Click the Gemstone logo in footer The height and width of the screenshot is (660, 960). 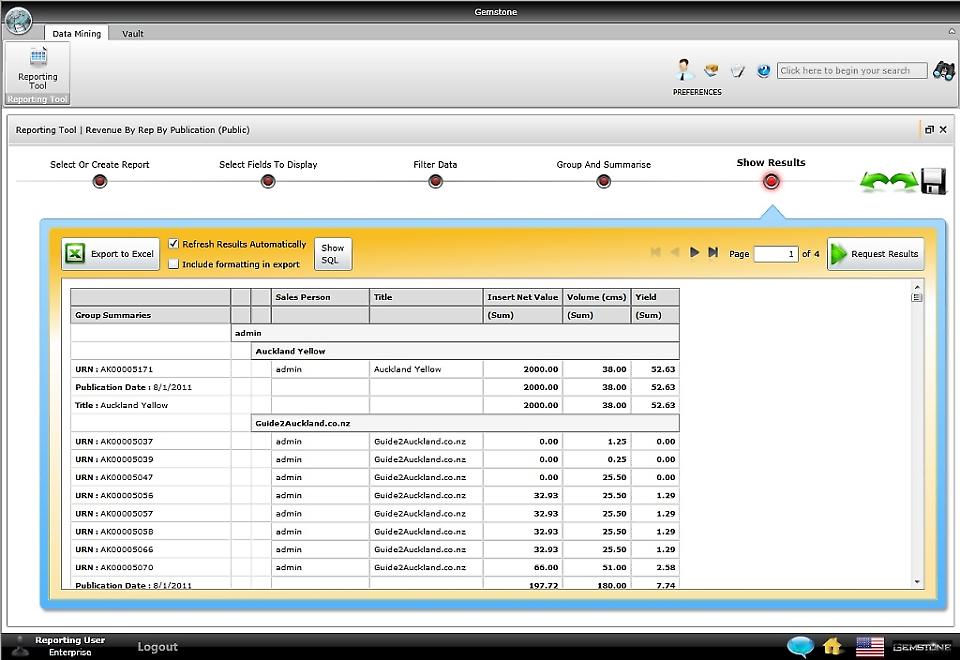(921, 647)
